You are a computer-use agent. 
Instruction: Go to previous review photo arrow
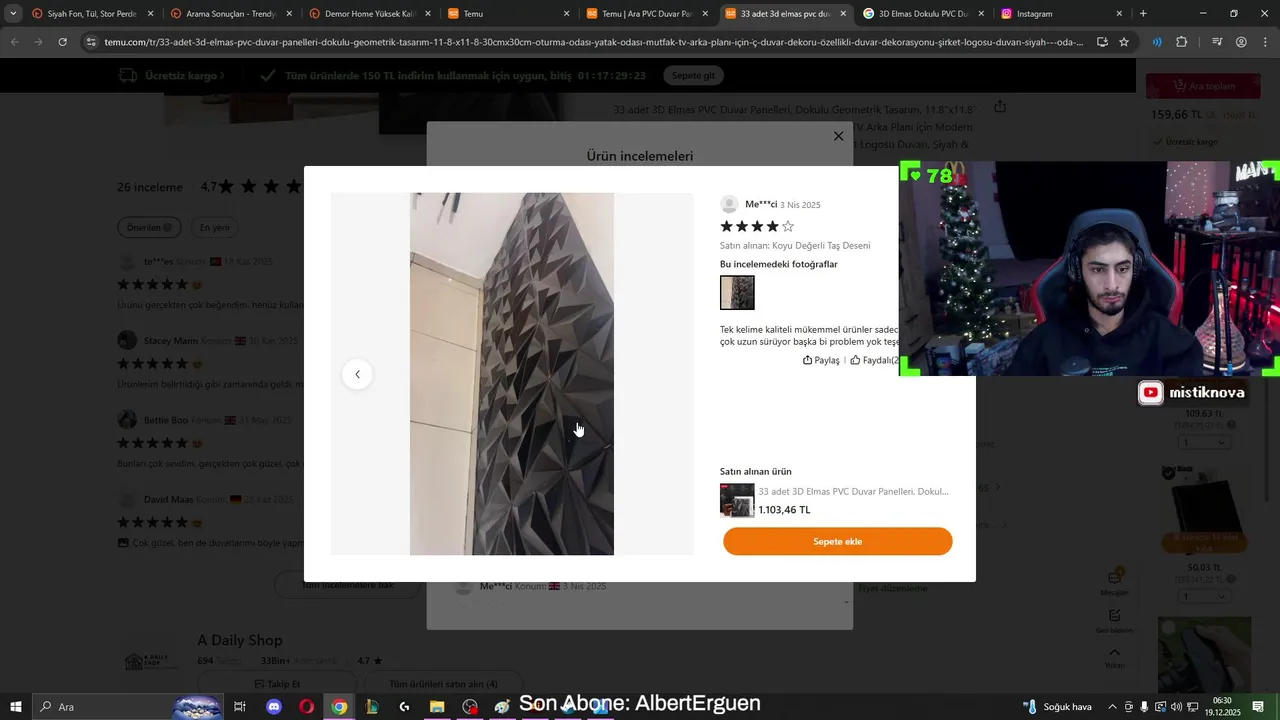pyautogui.click(x=357, y=374)
